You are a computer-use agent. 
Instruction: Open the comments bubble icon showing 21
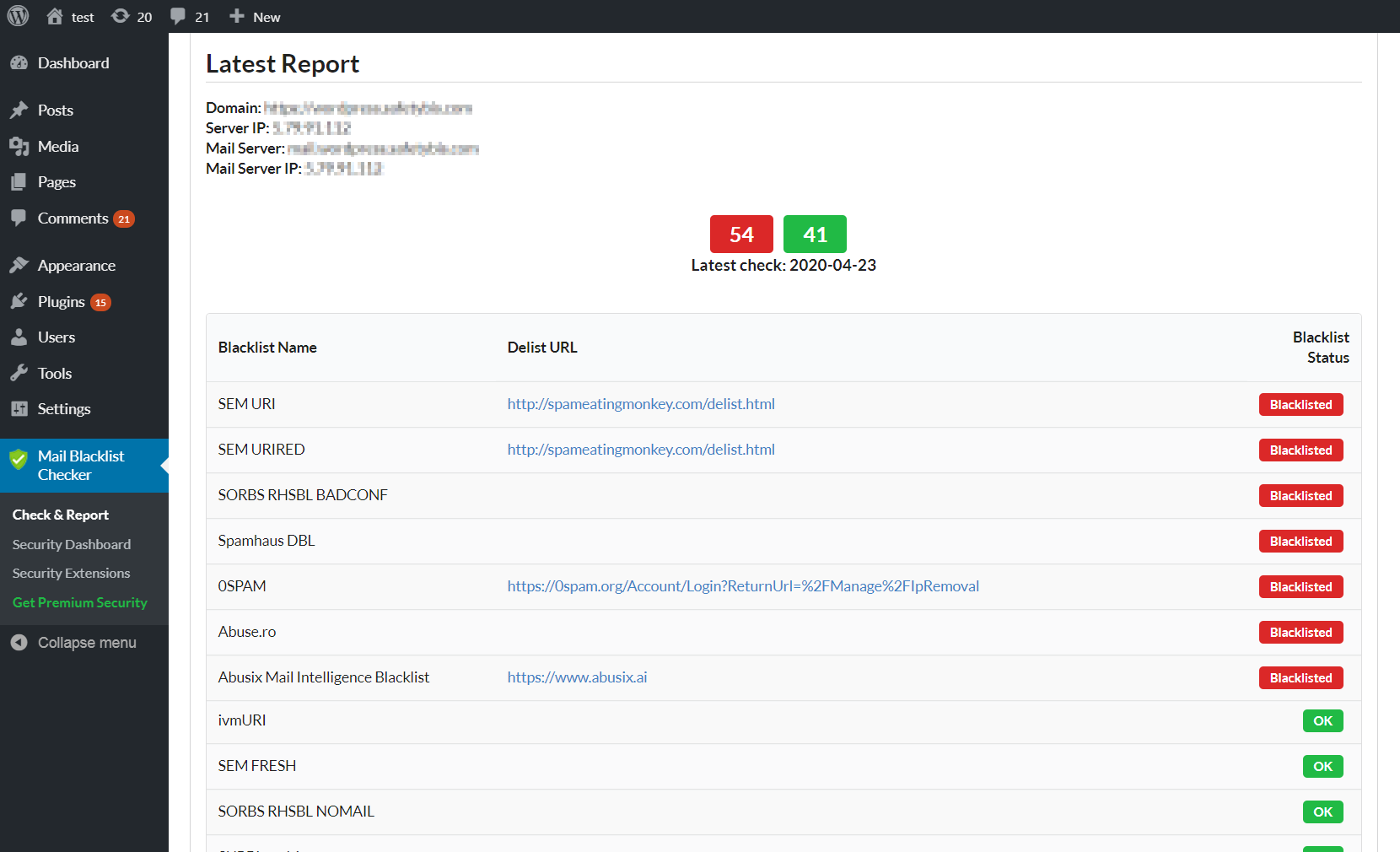178,16
